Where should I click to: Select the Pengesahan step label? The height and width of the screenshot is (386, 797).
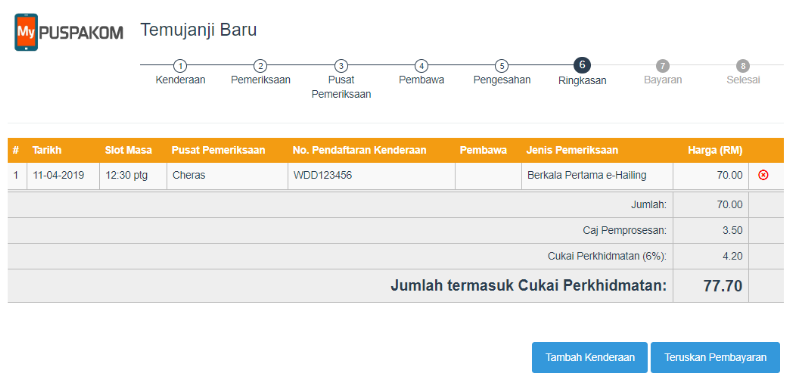502,80
